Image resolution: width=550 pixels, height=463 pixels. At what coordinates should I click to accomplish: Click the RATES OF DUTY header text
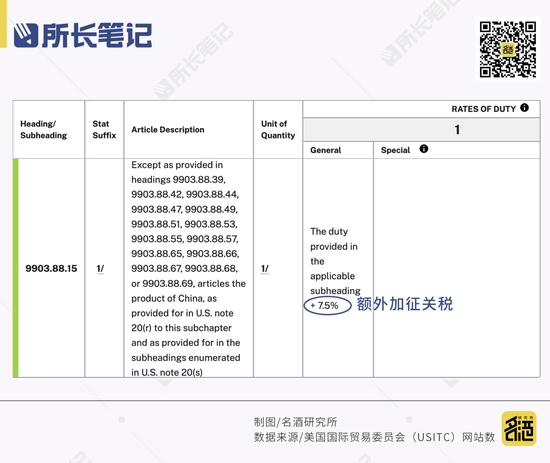(x=483, y=109)
